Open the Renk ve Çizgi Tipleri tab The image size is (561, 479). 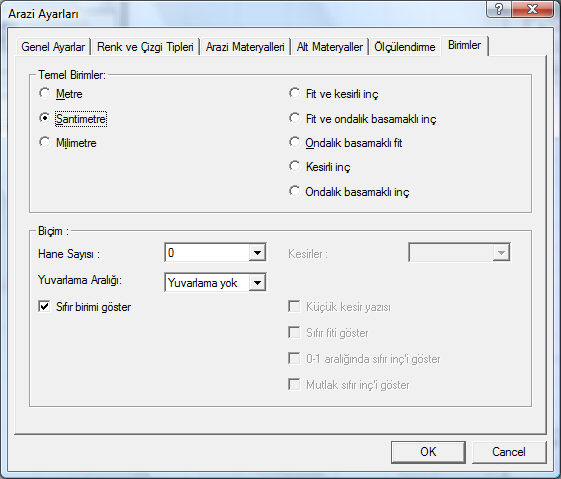[145, 47]
